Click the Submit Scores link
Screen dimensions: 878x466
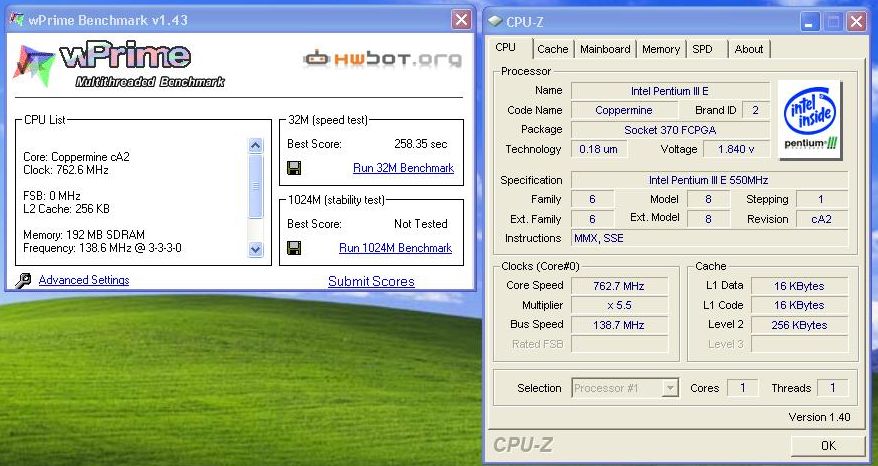[x=371, y=281]
